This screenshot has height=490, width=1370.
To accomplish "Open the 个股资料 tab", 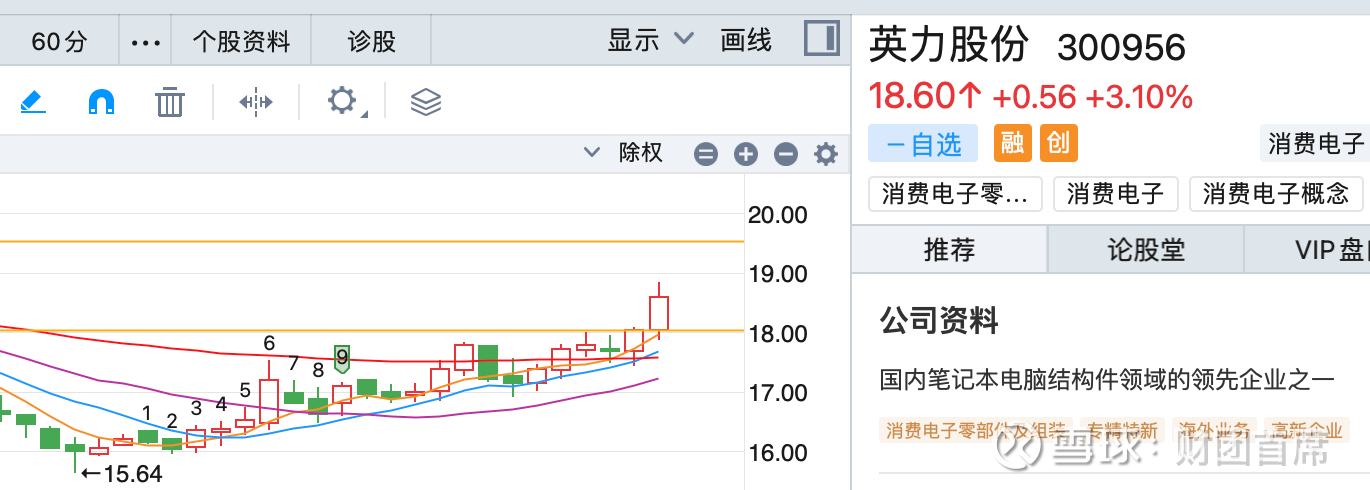I will 241,42.
